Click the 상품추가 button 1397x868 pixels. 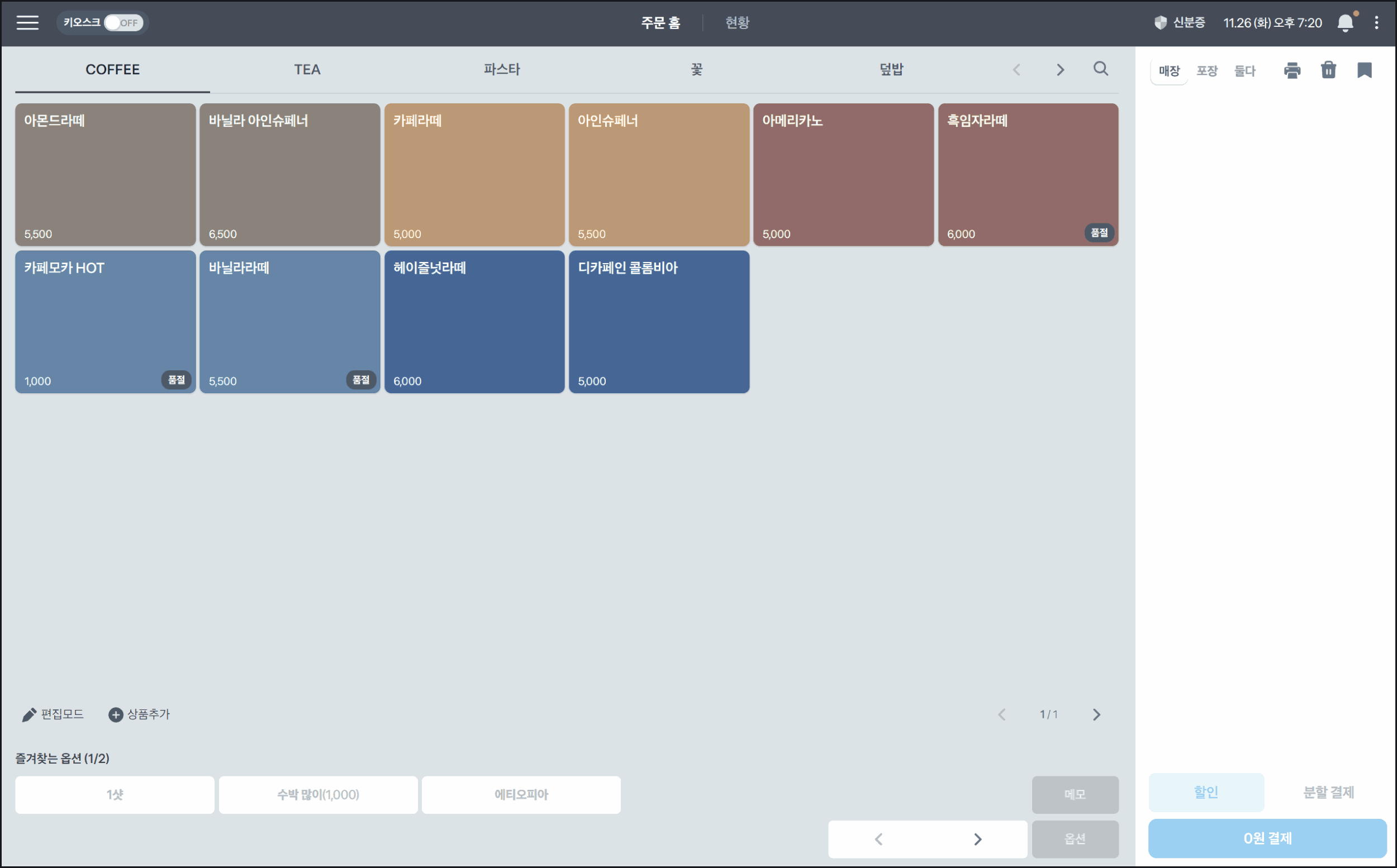tap(140, 714)
